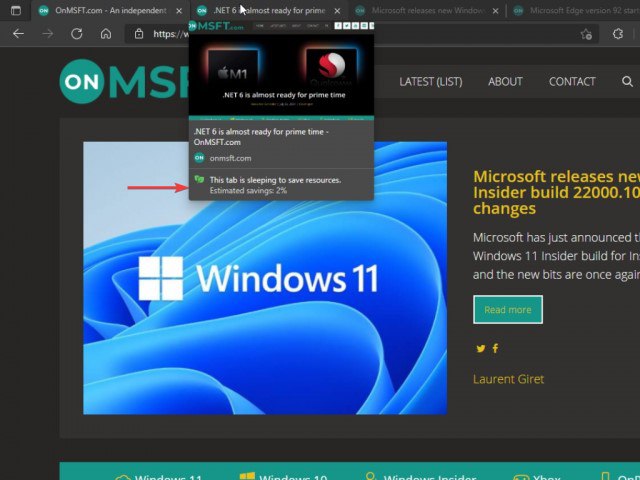Select the Xbox category link
640x480 pixels.
(537, 477)
